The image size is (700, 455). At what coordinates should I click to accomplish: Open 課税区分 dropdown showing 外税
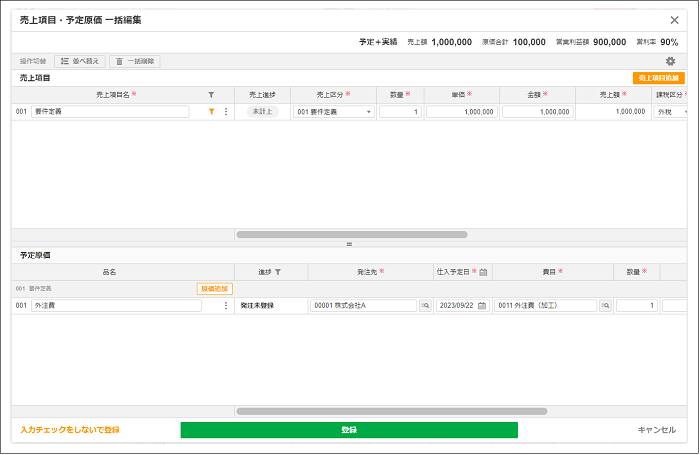click(x=671, y=112)
